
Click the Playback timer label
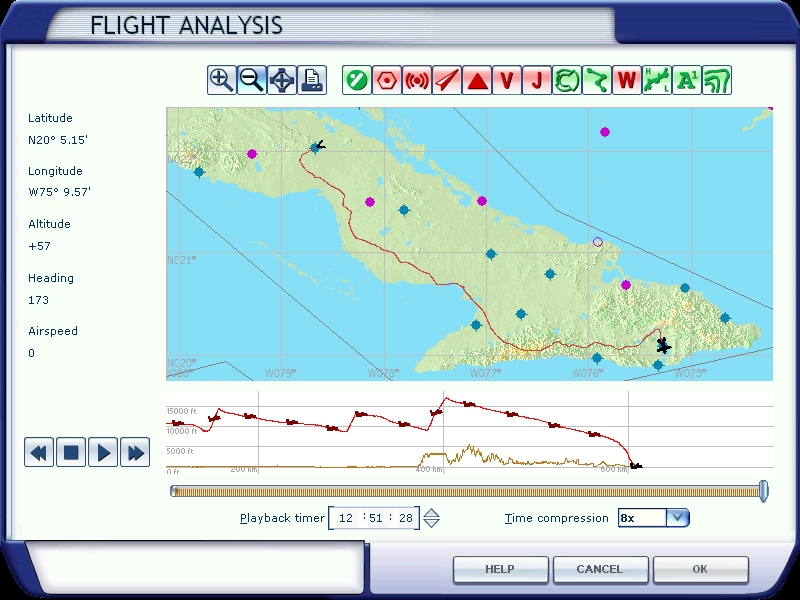tap(282, 518)
